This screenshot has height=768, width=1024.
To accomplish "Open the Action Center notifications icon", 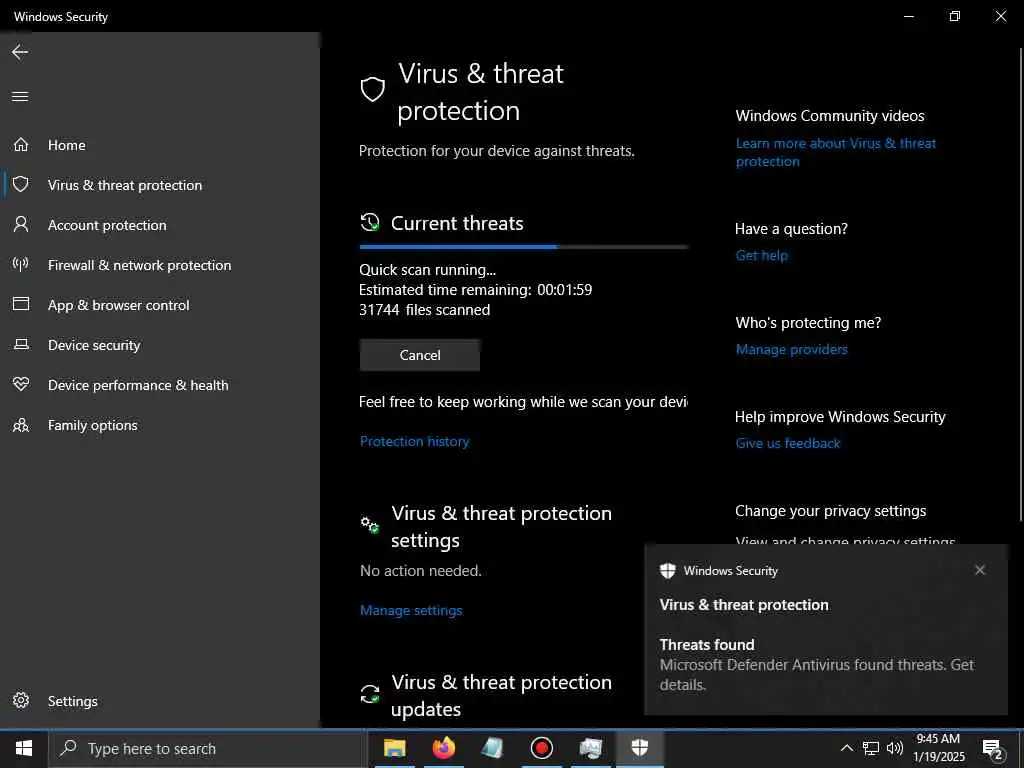I will [x=993, y=749].
